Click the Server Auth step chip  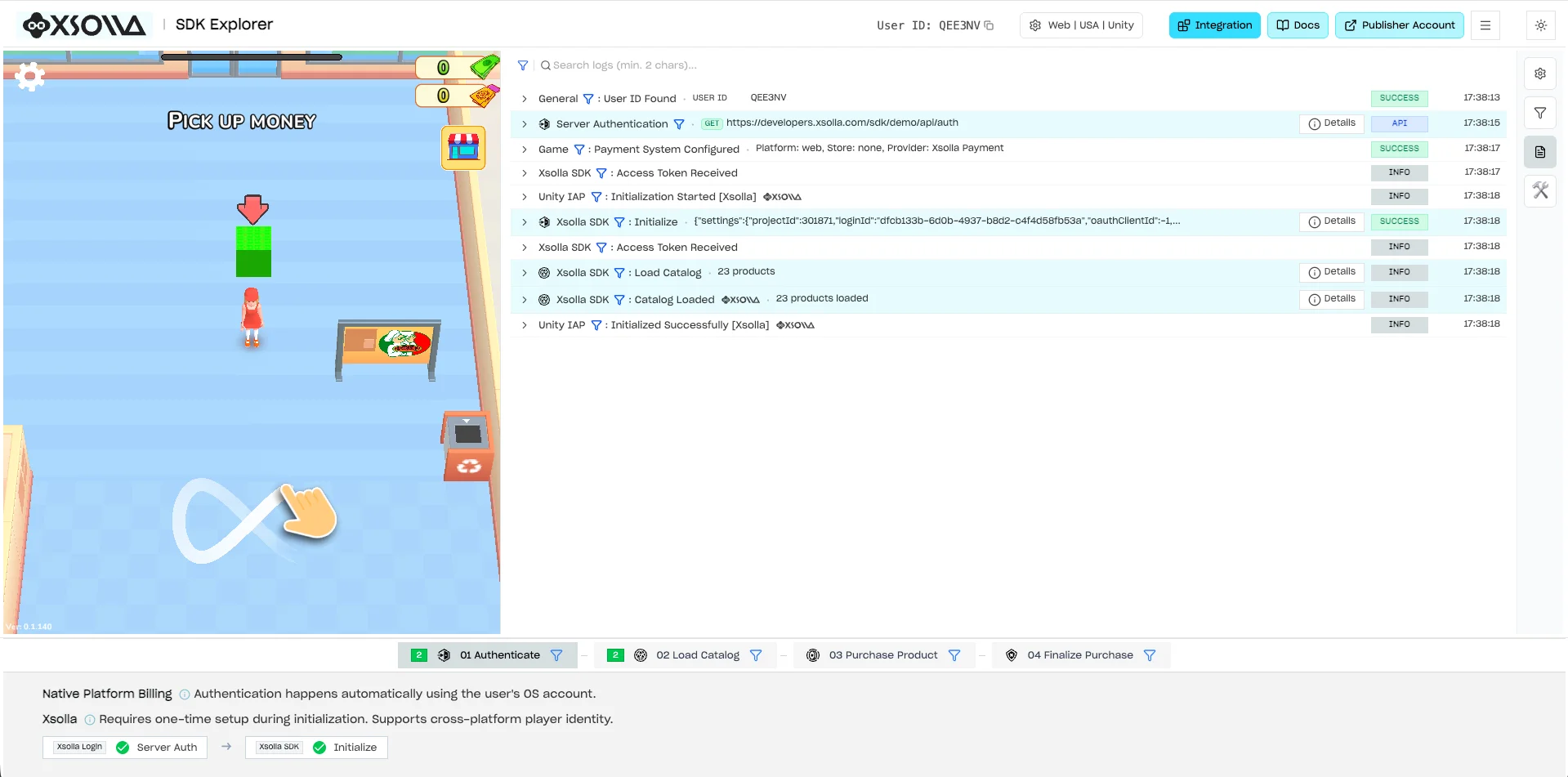coord(125,748)
